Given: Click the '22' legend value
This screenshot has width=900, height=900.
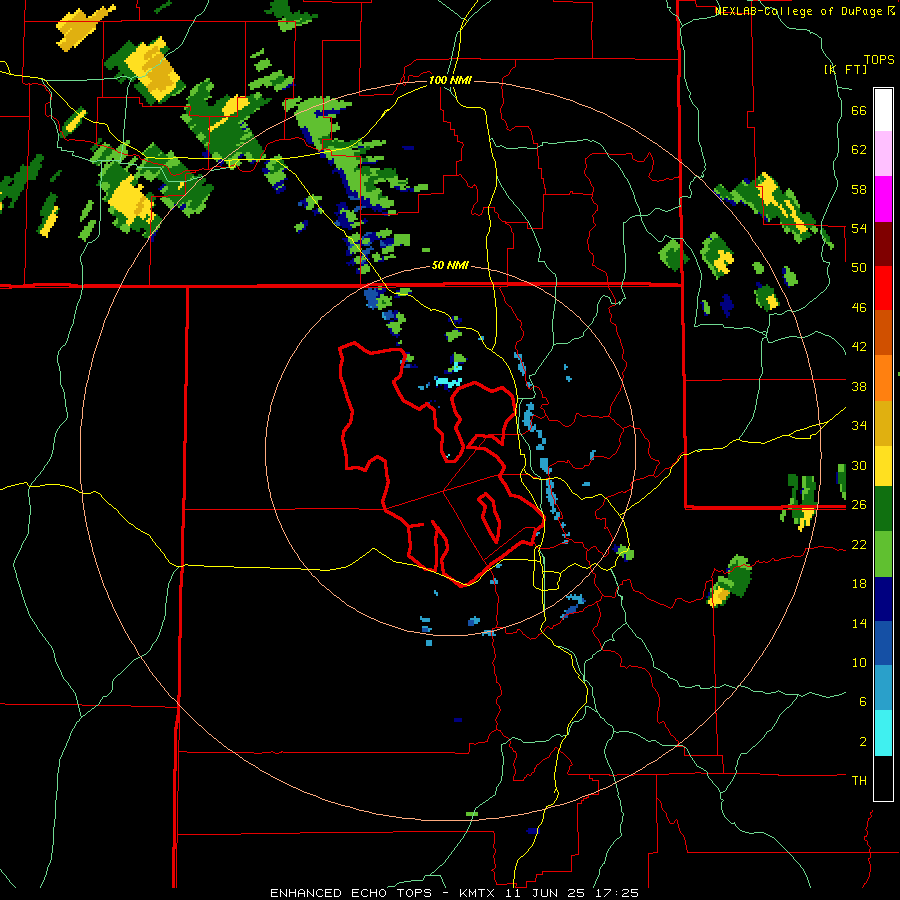Looking at the screenshot, I should [859, 544].
